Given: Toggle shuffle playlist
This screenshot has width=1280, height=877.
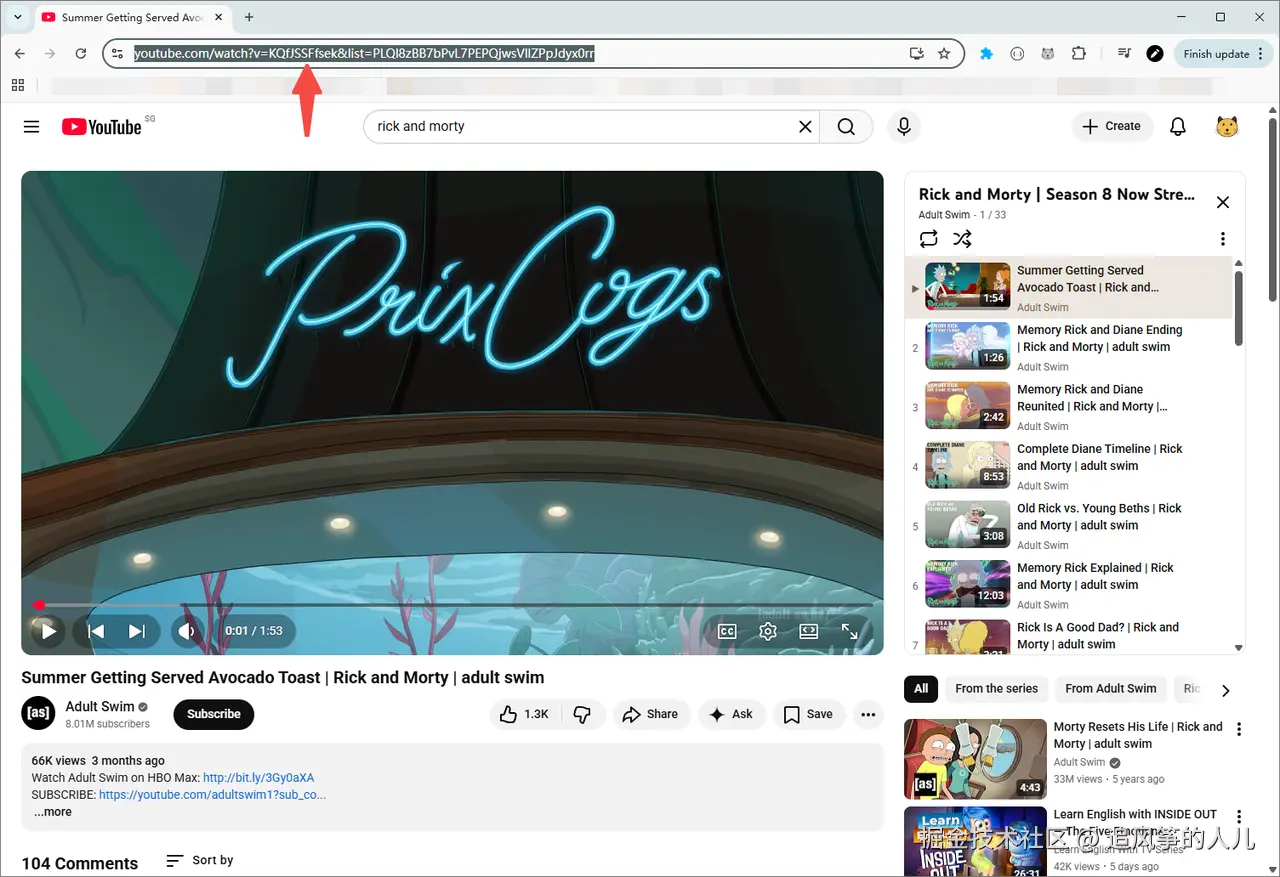Looking at the screenshot, I should [x=962, y=238].
